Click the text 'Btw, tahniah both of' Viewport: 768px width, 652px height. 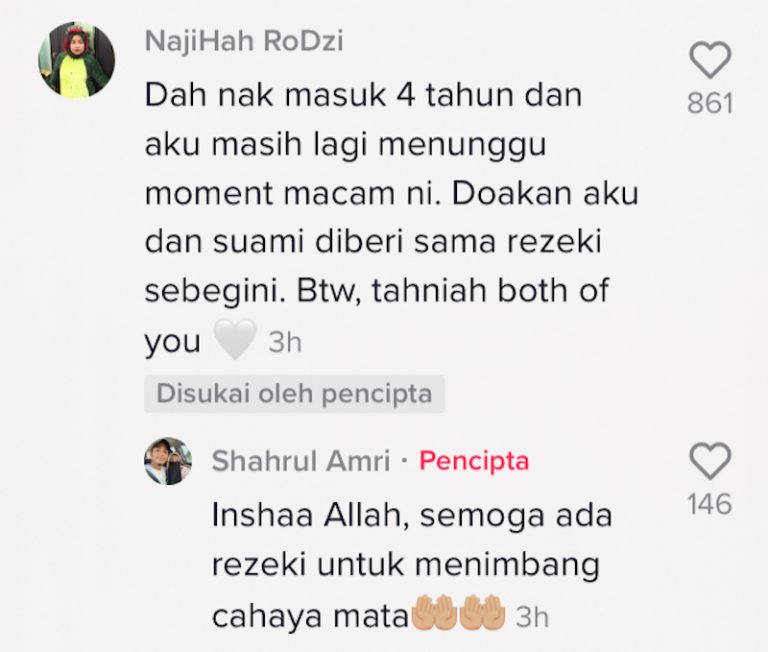[x=452, y=291]
